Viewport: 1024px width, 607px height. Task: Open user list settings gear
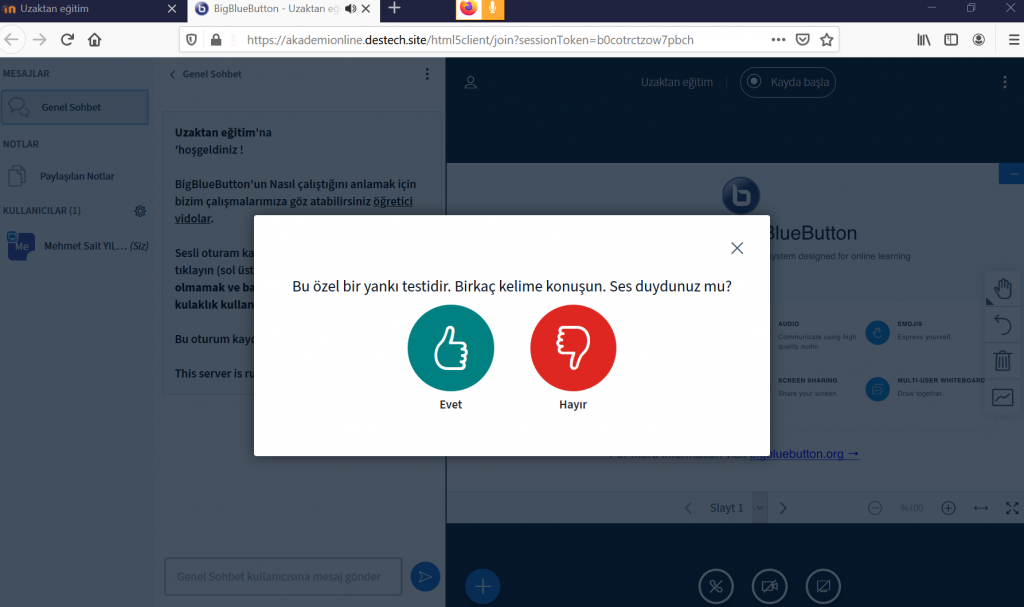click(140, 211)
